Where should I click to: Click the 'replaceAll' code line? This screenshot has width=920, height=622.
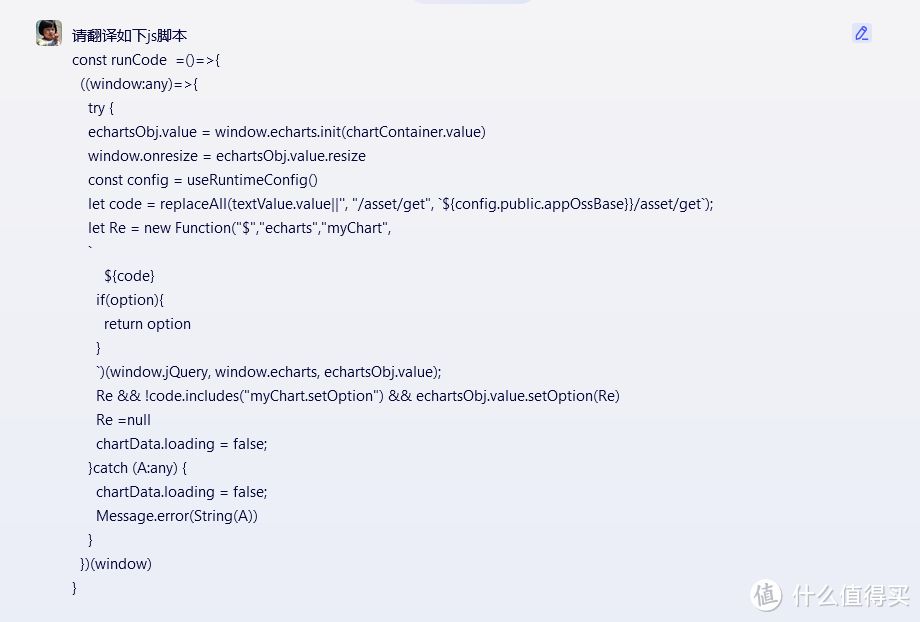tap(400, 204)
